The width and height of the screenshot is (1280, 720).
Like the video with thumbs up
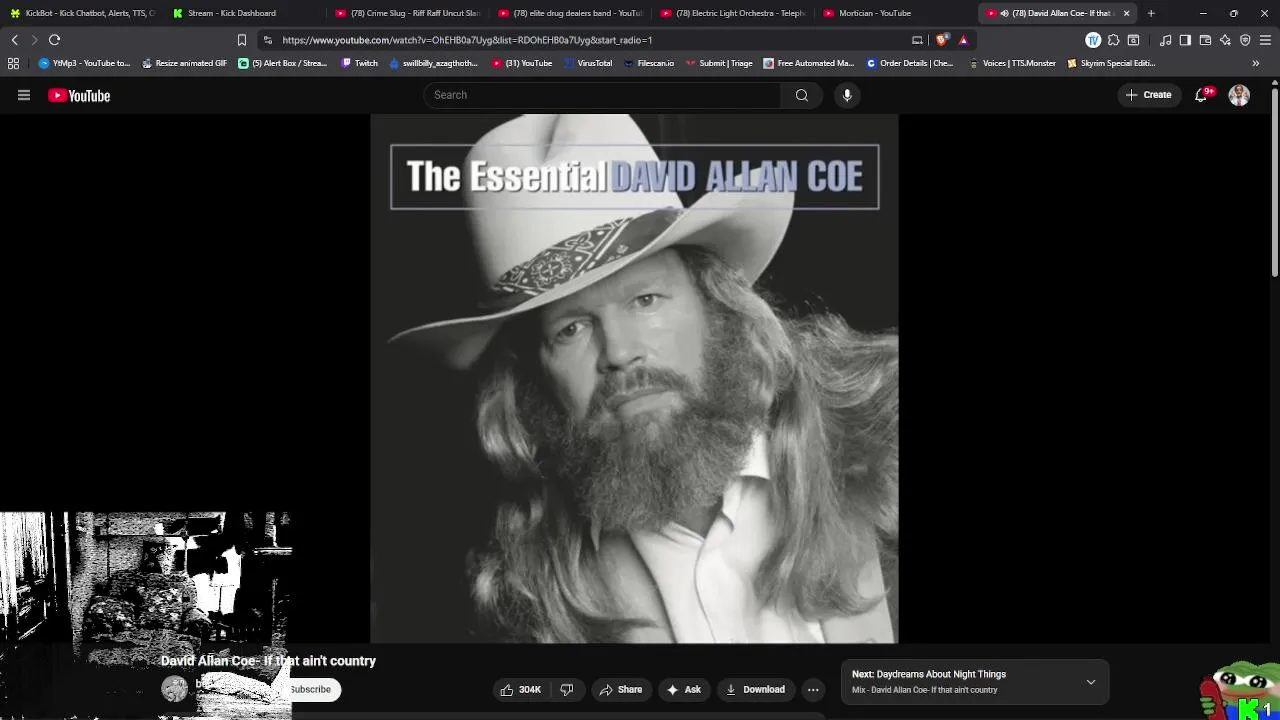[x=520, y=689]
